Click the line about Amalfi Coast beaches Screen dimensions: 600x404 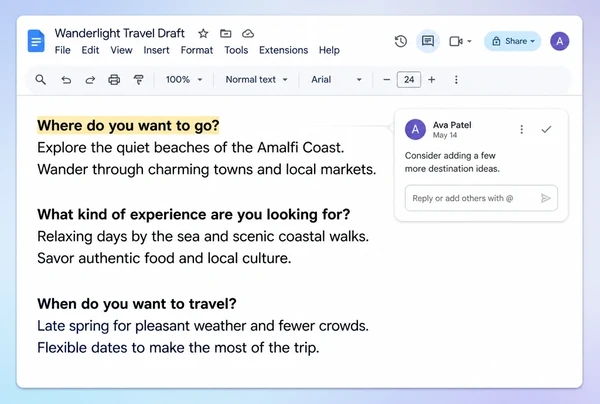click(x=191, y=148)
